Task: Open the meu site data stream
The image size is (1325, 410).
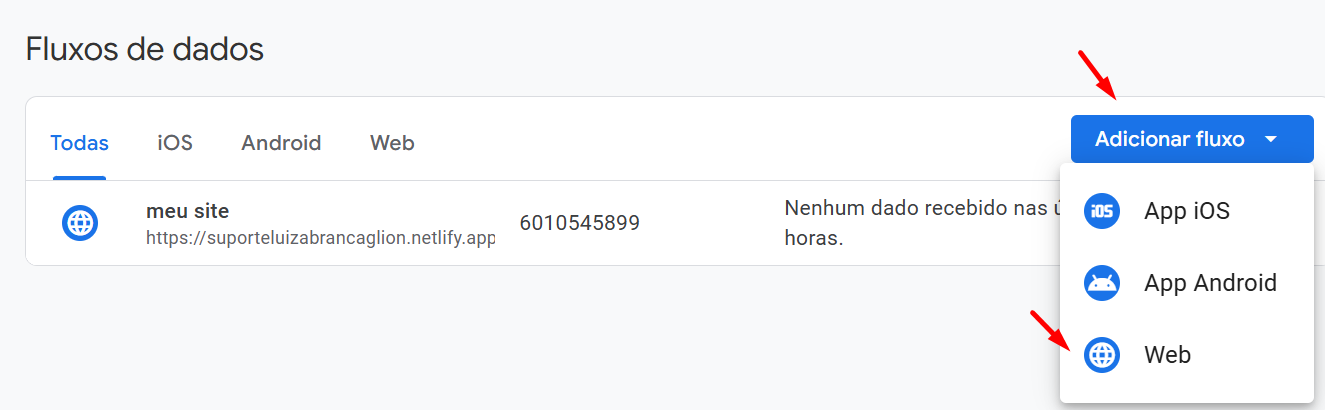Action: 188,211
